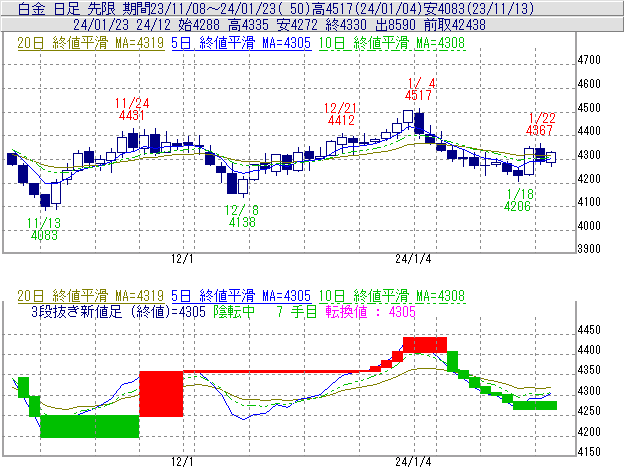Click the 転換値 : 4305 text
Image resolution: width=624 pixels, height=475 pixels.
[x=370, y=311]
